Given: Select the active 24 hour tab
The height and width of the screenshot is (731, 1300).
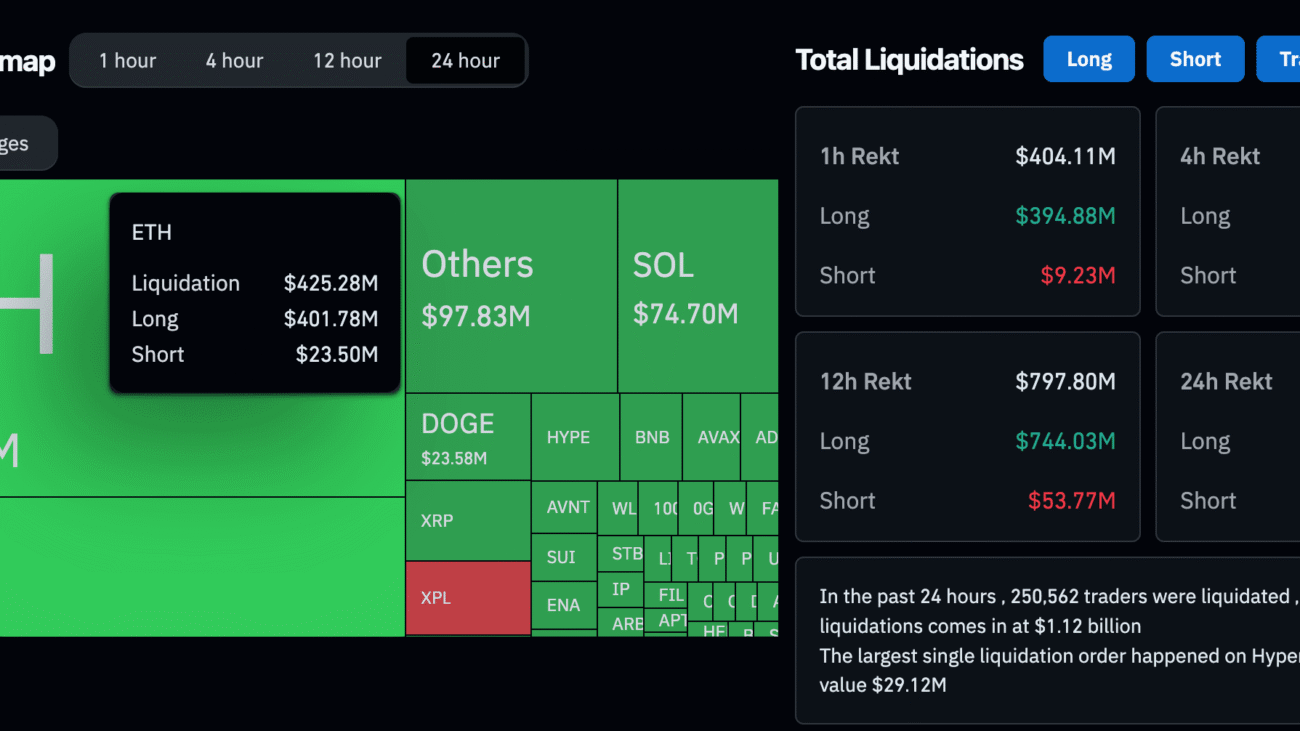Looking at the screenshot, I should coord(465,61).
